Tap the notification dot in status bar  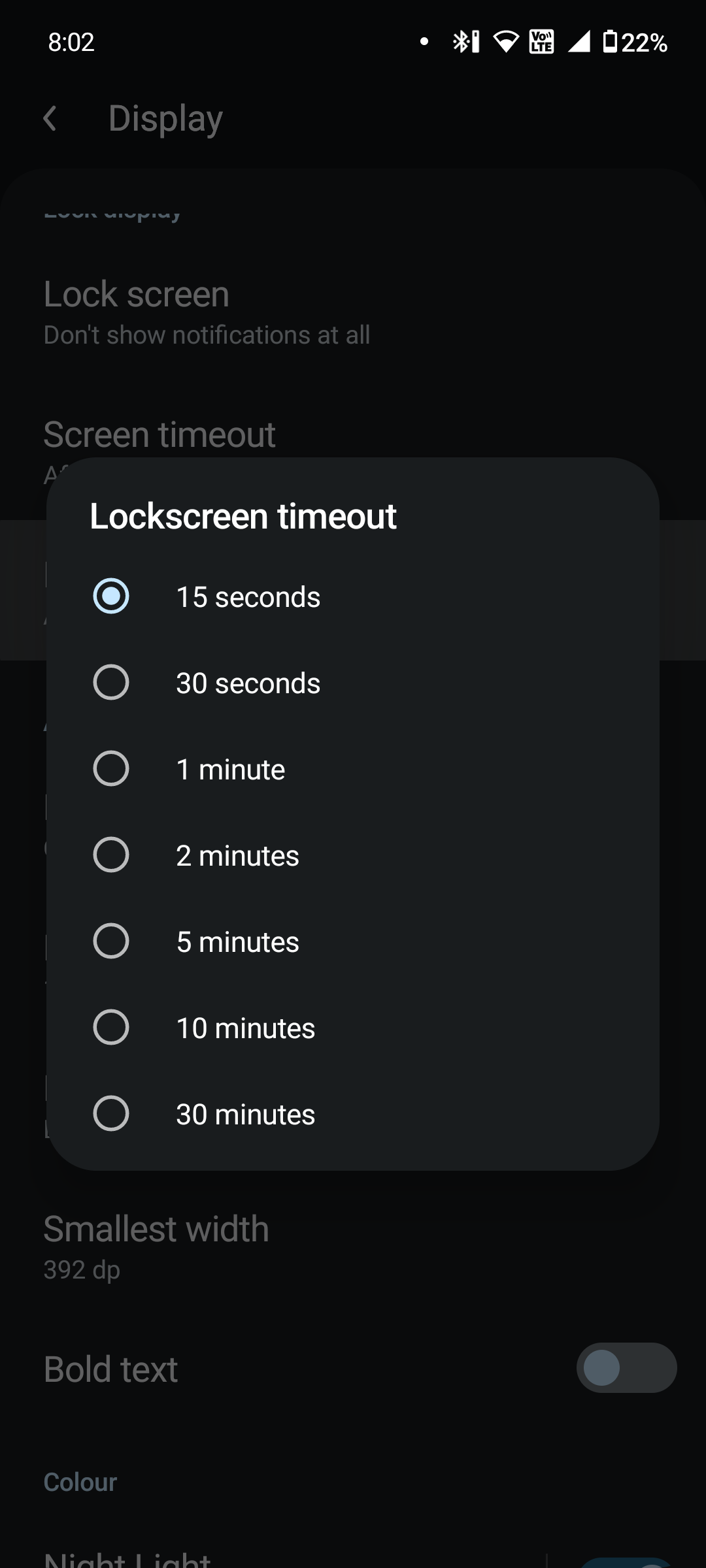tap(424, 42)
